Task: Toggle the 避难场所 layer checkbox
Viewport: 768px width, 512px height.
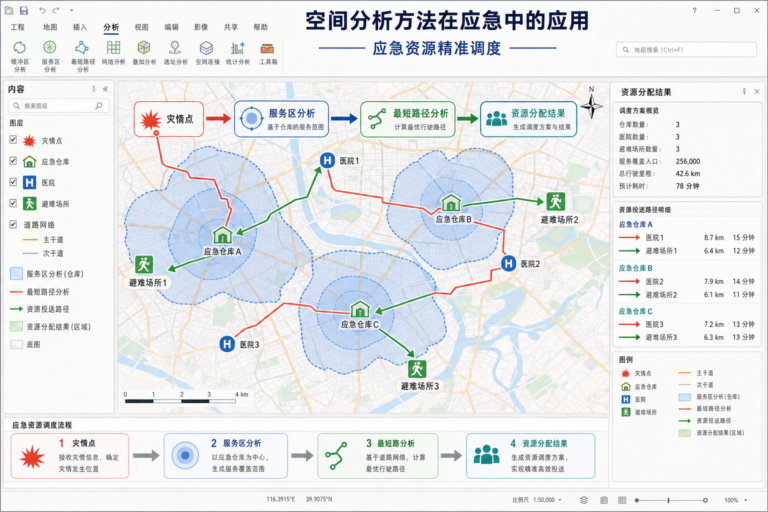Action: point(13,203)
